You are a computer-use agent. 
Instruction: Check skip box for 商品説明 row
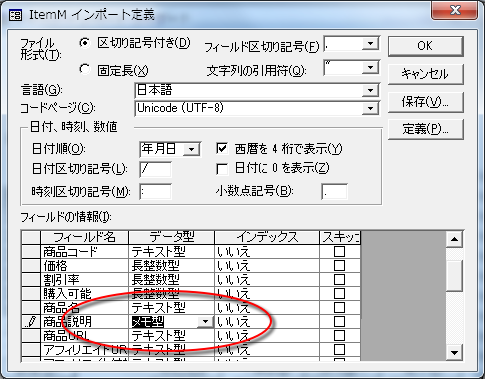tap(339, 321)
